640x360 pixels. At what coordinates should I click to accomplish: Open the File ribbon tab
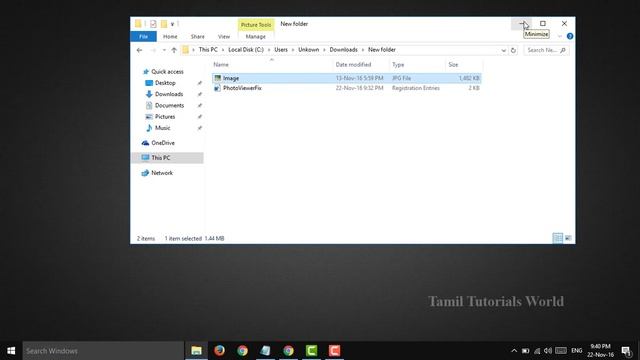(x=143, y=36)
